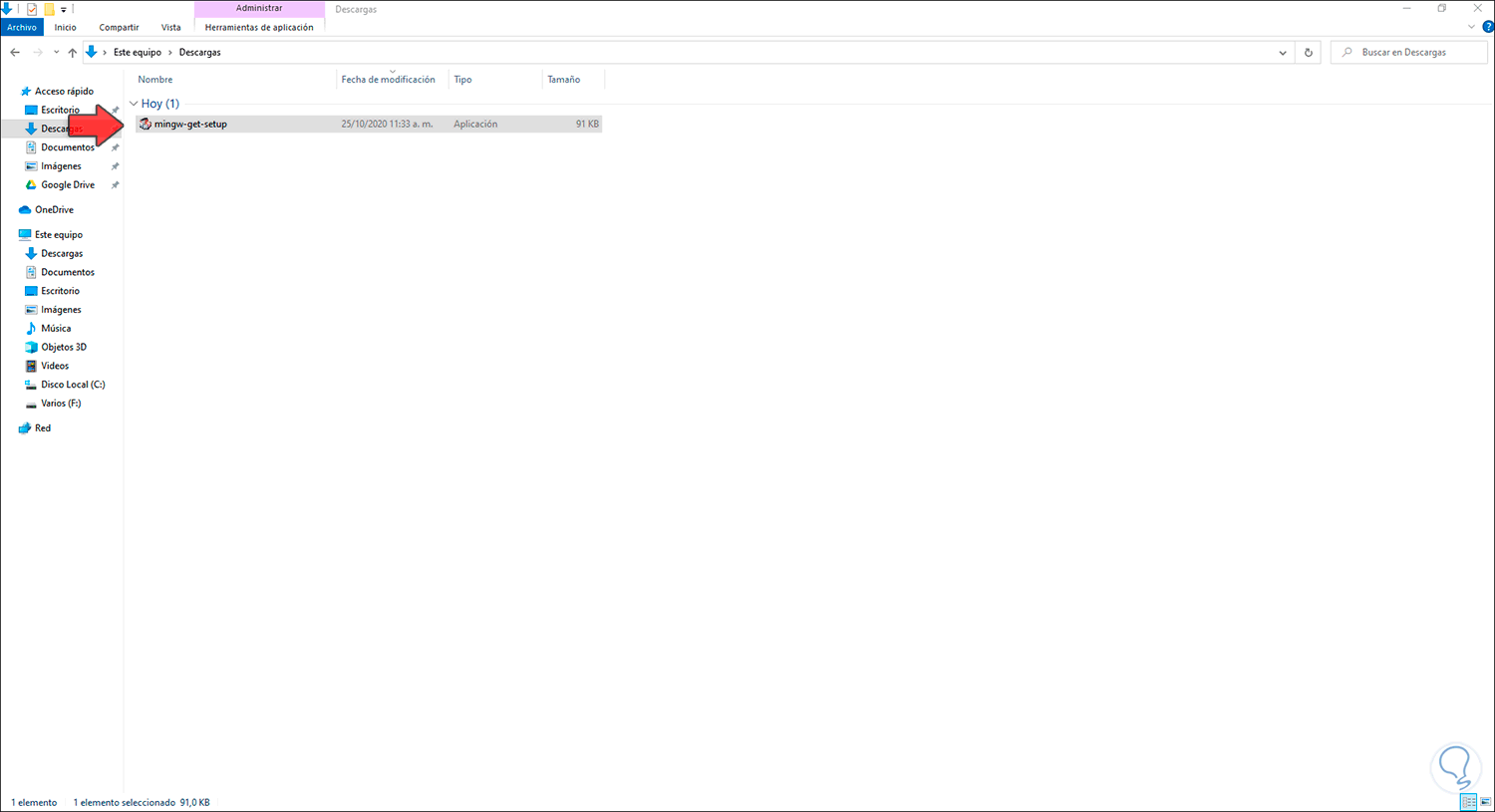Open Imágenes under Acceso rápido

click(62, 166)
